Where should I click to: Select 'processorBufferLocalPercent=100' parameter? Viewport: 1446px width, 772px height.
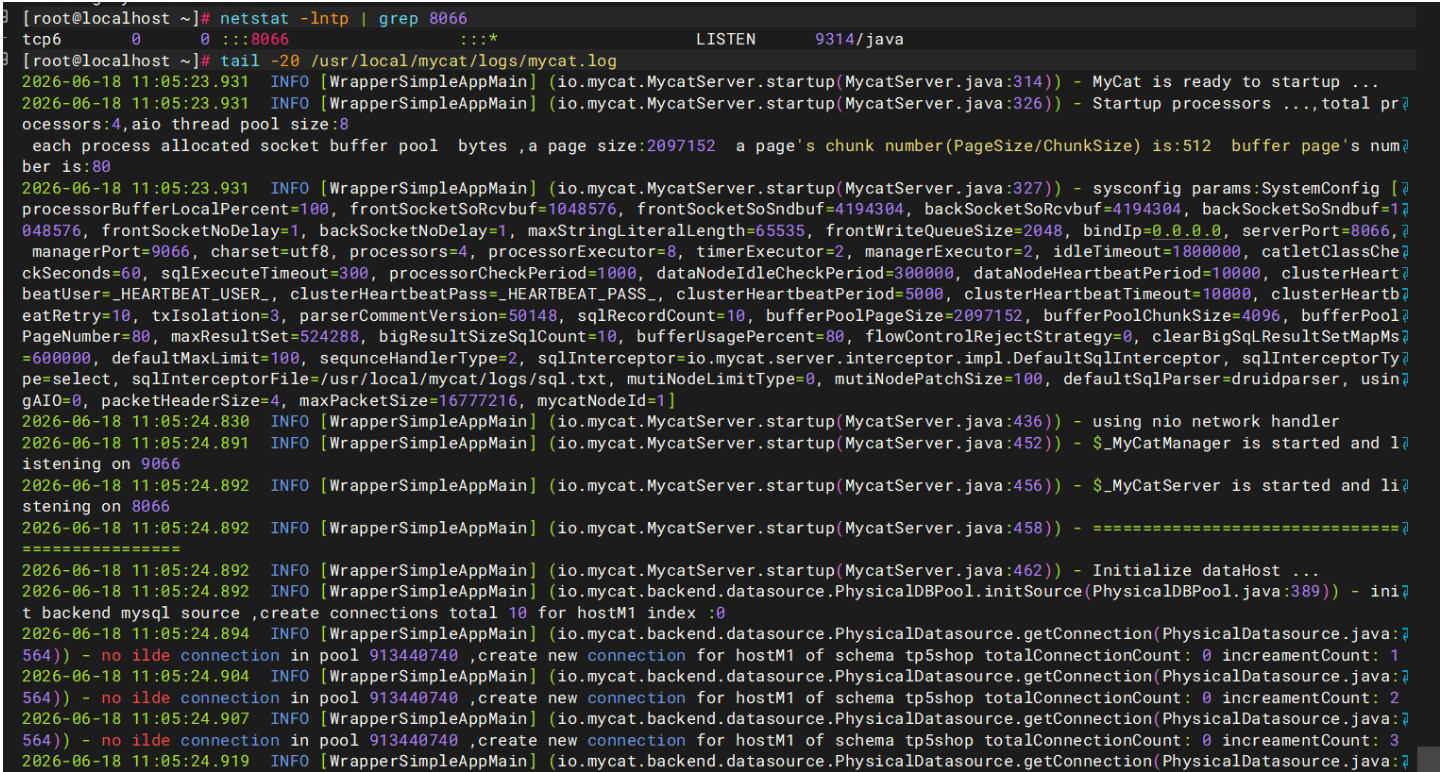(176, 209)
